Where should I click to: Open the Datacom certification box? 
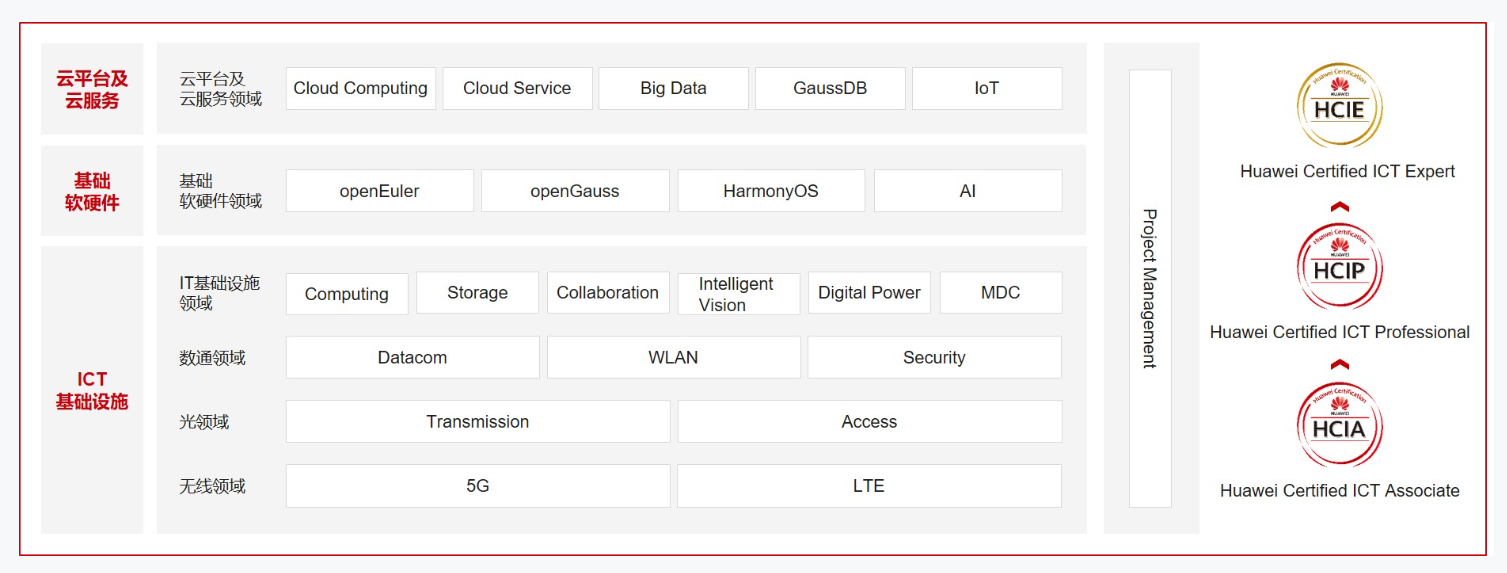(x=412, y=357)
